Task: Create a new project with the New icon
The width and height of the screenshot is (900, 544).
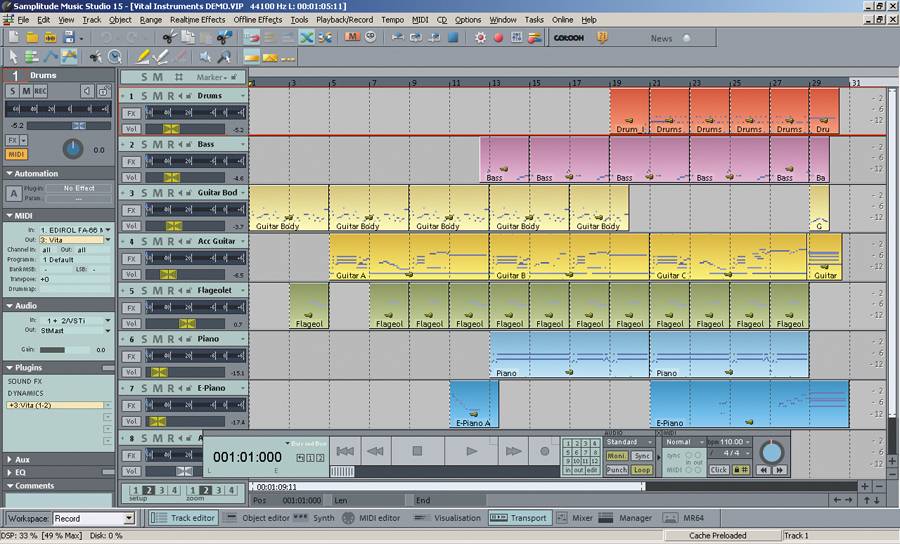Action: coord(13,38)
